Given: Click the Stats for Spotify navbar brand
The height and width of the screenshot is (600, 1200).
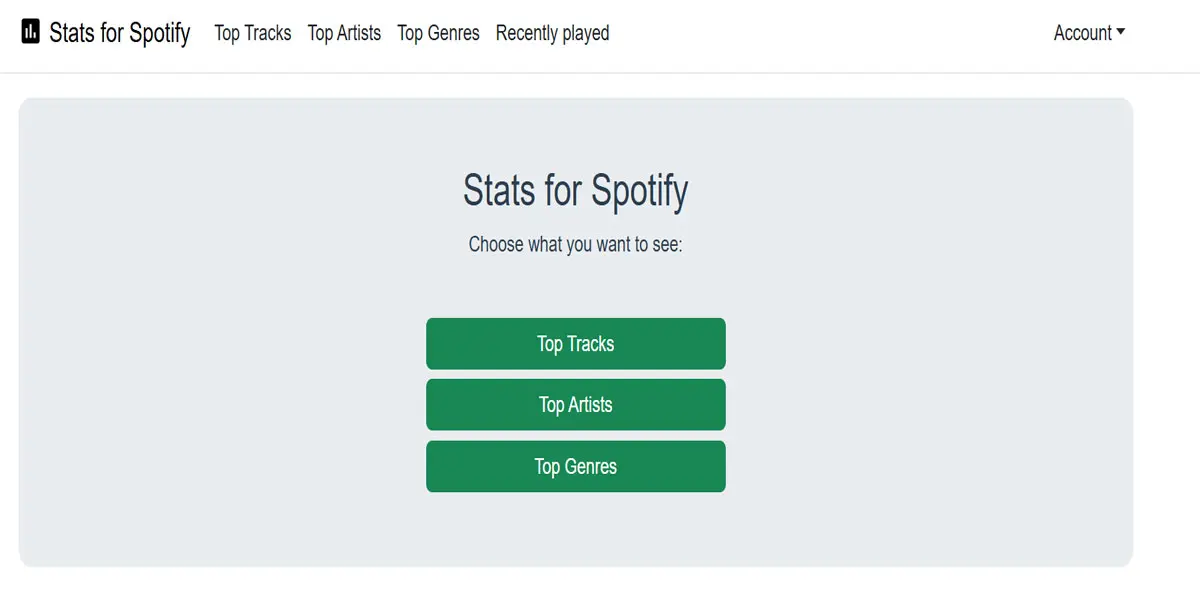Looking at the screenshot, I should 119,33.
